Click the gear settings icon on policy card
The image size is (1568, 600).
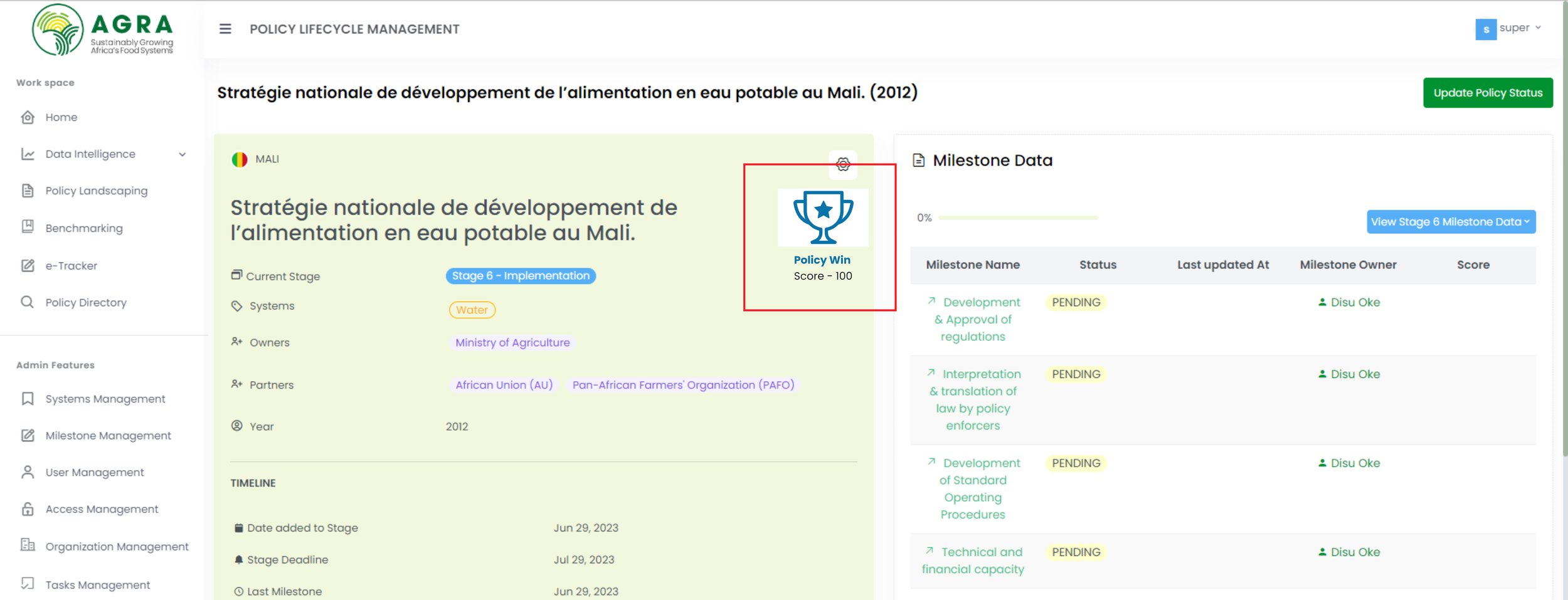coord(843,164)
